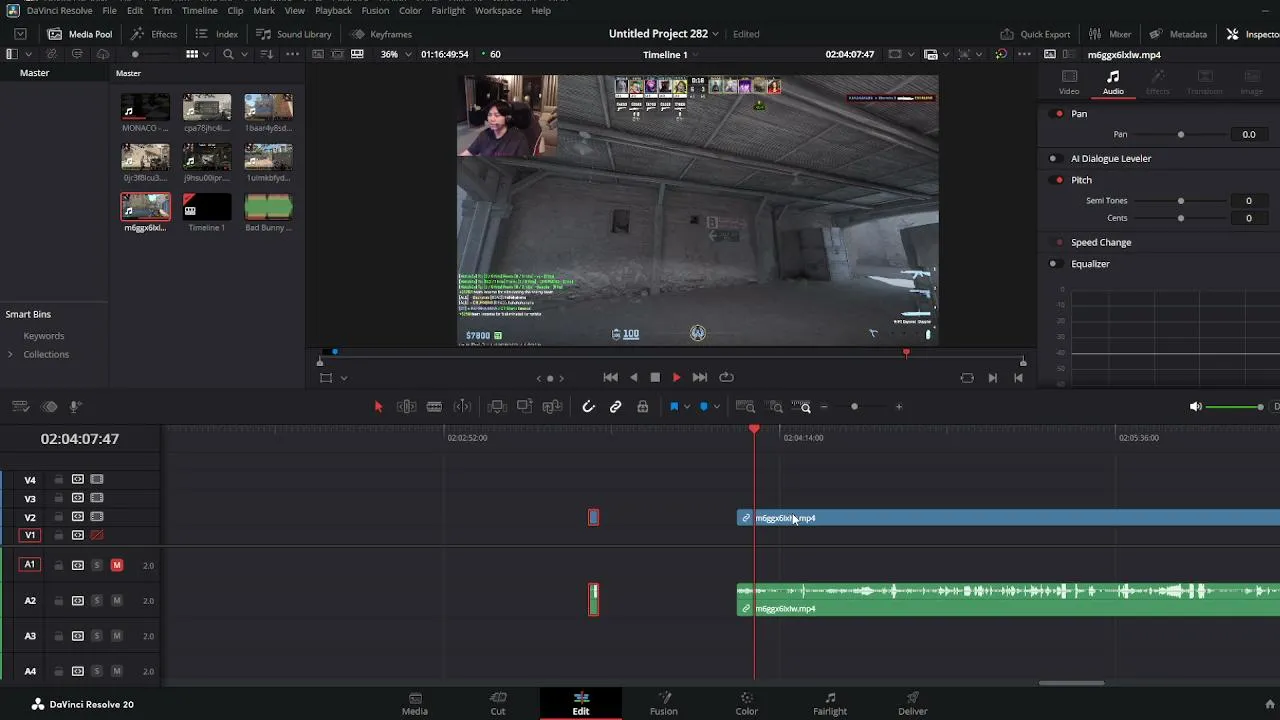1280x720 pixels.
Task: Adjust the timeline zoom slider handle
Action: [x=854, y=407]
